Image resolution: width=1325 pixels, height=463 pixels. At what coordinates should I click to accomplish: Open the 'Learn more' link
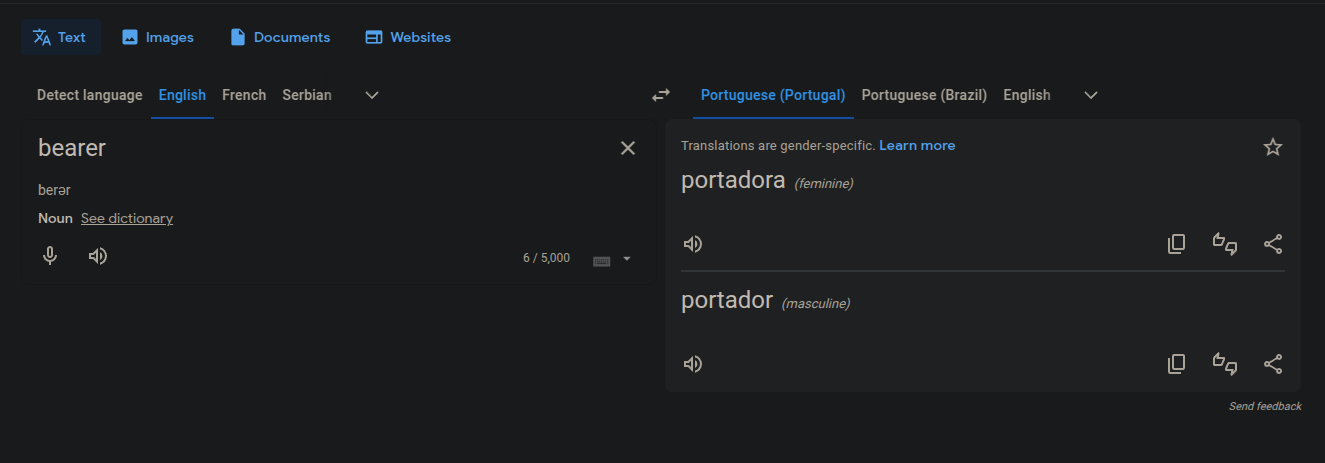pos(917,146)
